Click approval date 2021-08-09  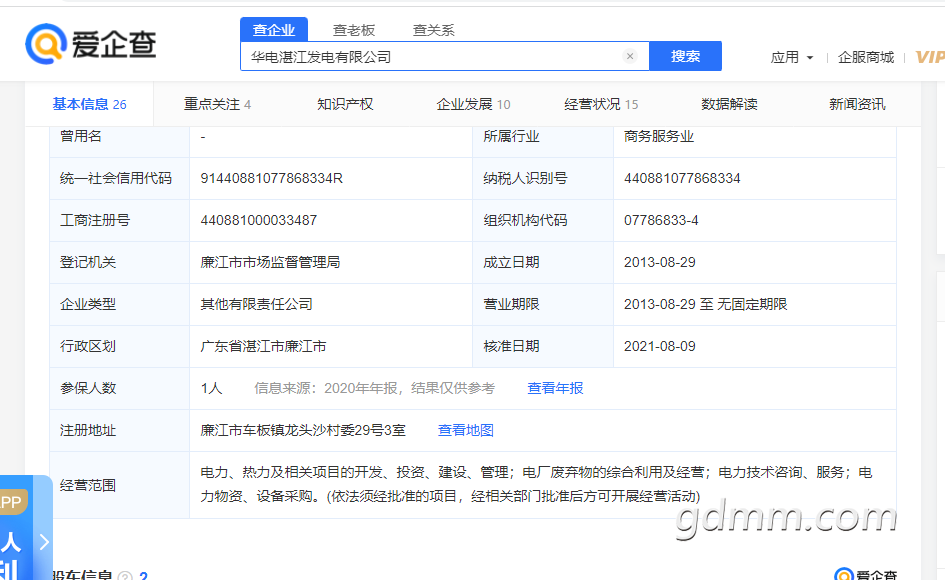pyautogui.click(x=659, y=347)
